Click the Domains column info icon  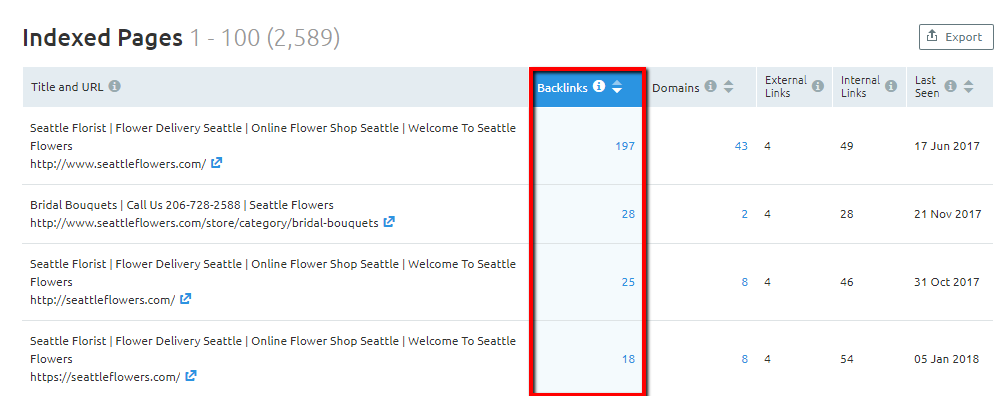[710, 87]
